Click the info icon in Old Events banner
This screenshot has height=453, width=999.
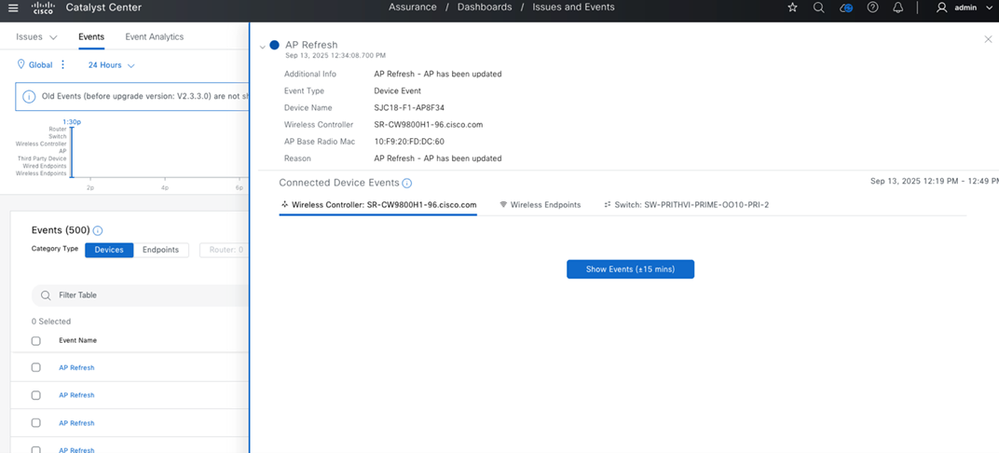point(29,97)
